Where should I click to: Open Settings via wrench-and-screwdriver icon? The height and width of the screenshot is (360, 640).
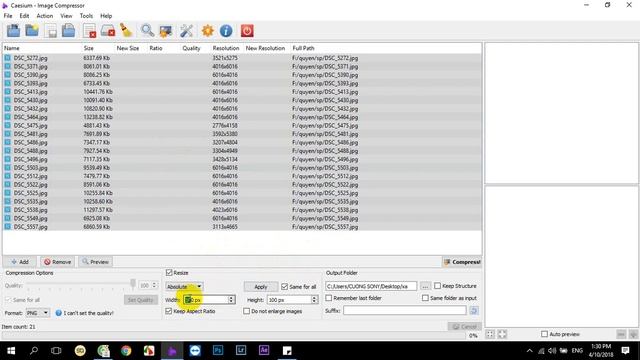(187, 31)
